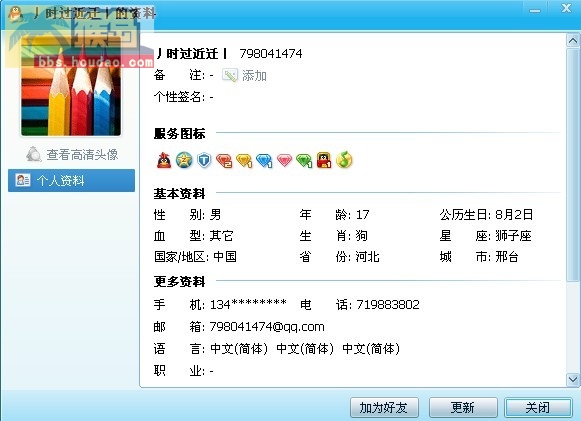581x421 pixels.
Task: Click the QQ penguin membership service icon
Action: pos(164,160)
